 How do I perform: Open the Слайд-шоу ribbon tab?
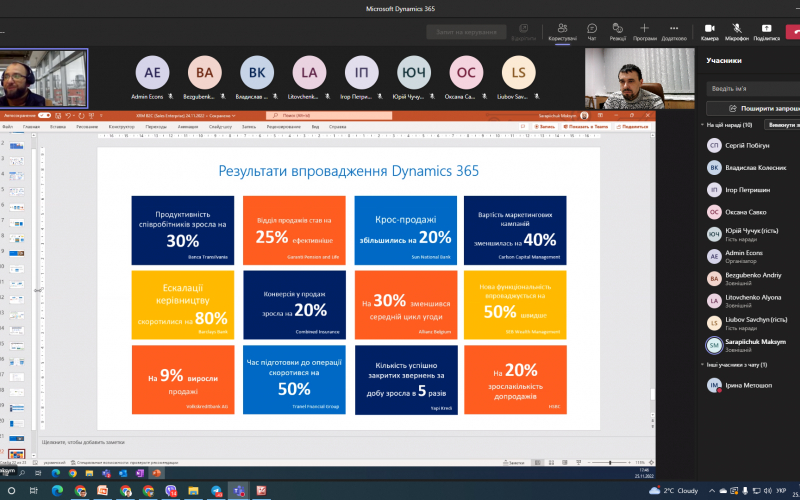tap(220, 127)
